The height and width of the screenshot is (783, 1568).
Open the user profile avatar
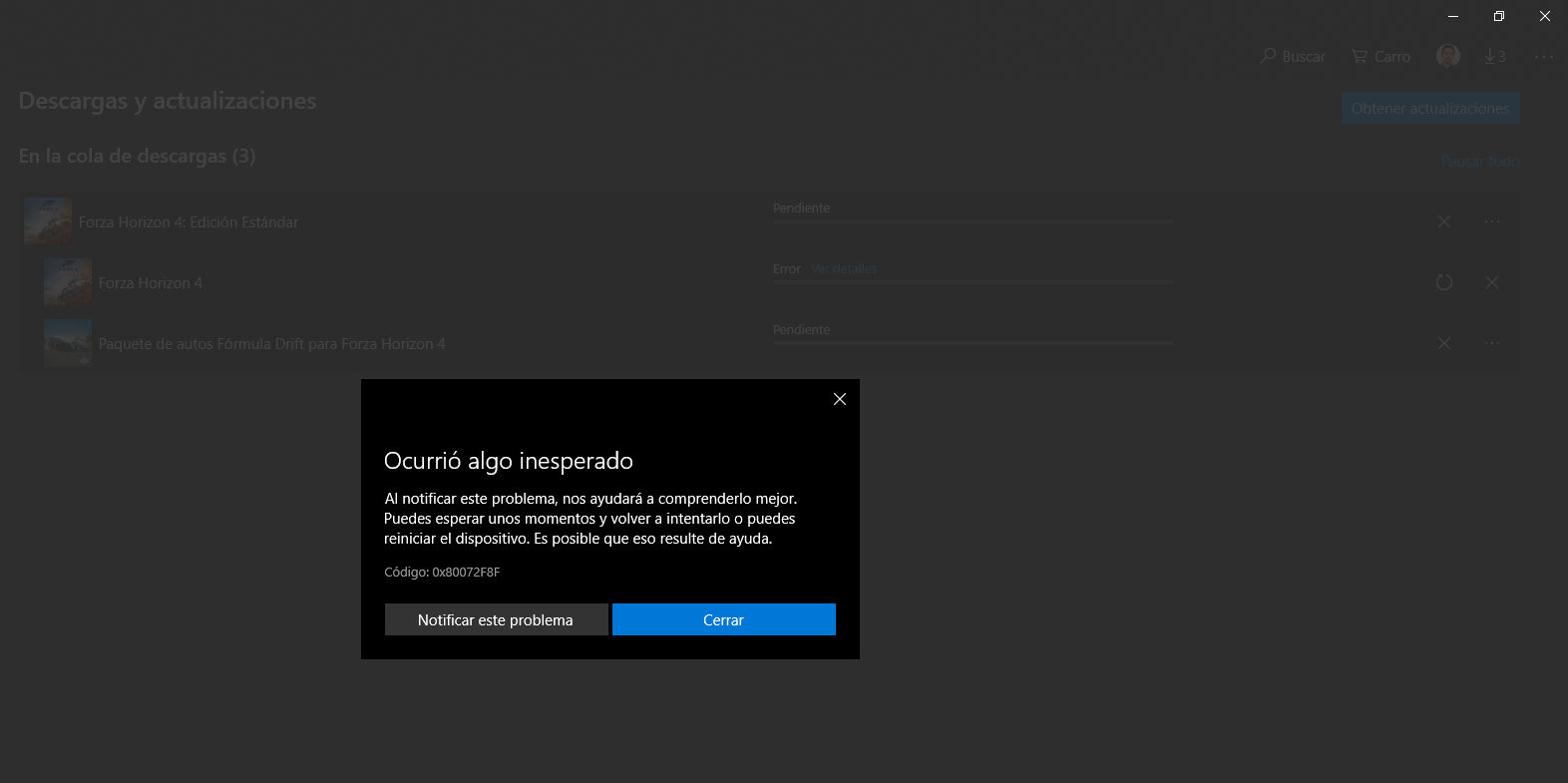pos(1448,56)
